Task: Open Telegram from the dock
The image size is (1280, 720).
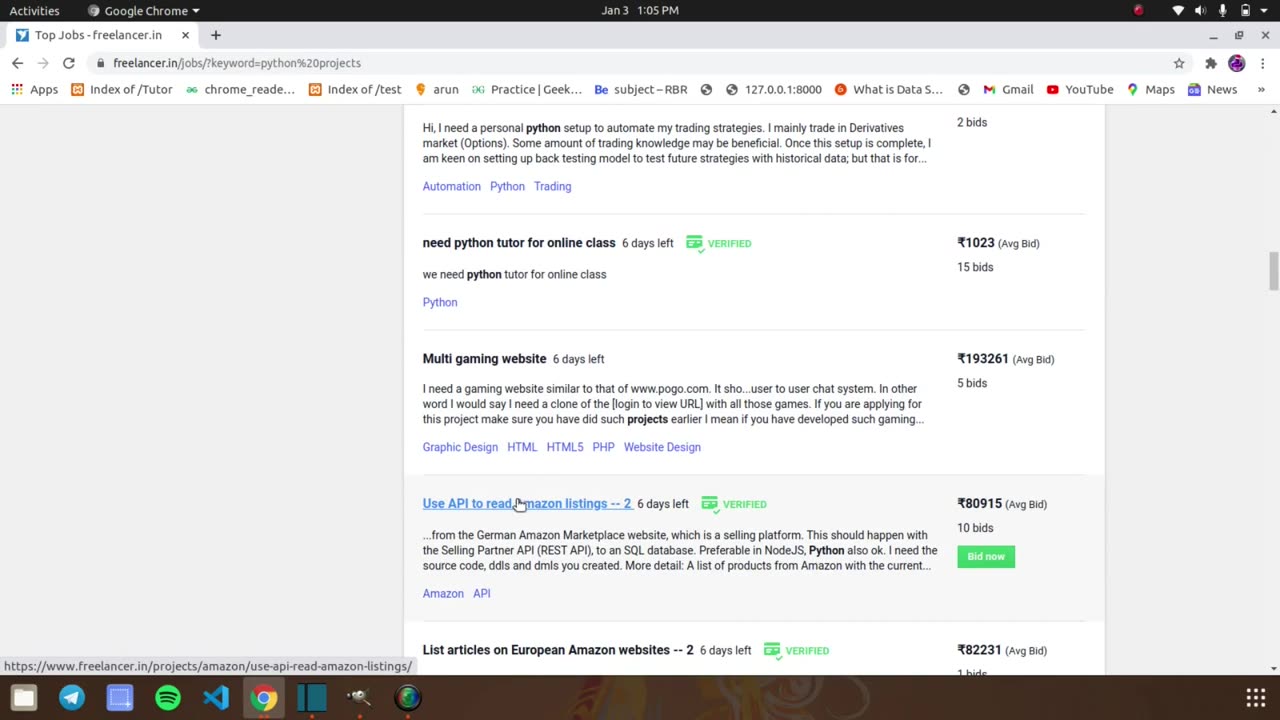Action: (72, 697)
